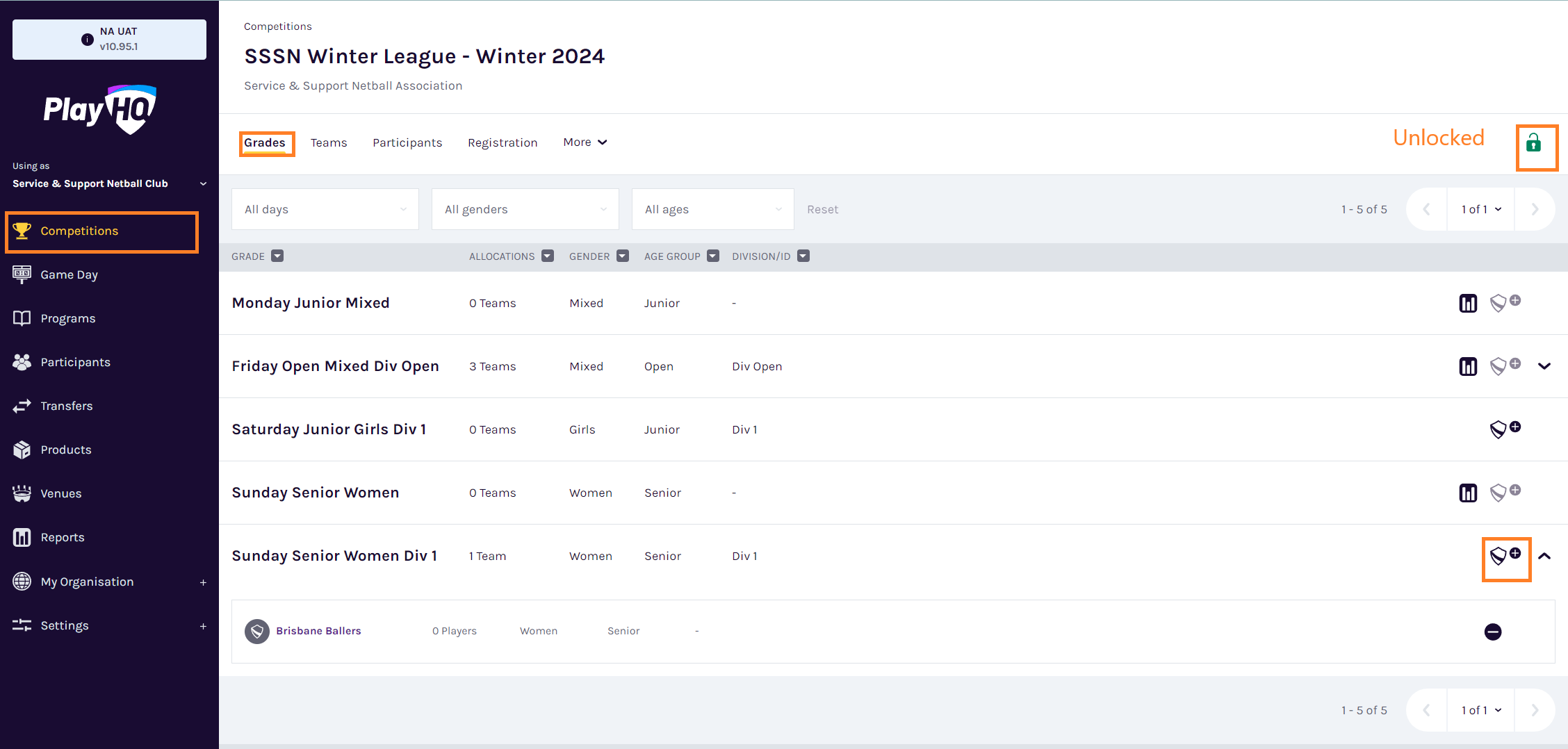Open the All ages filter dropdown
Image resolution: width=1568 pixels, height=749 pixels.
click(713, 209)
